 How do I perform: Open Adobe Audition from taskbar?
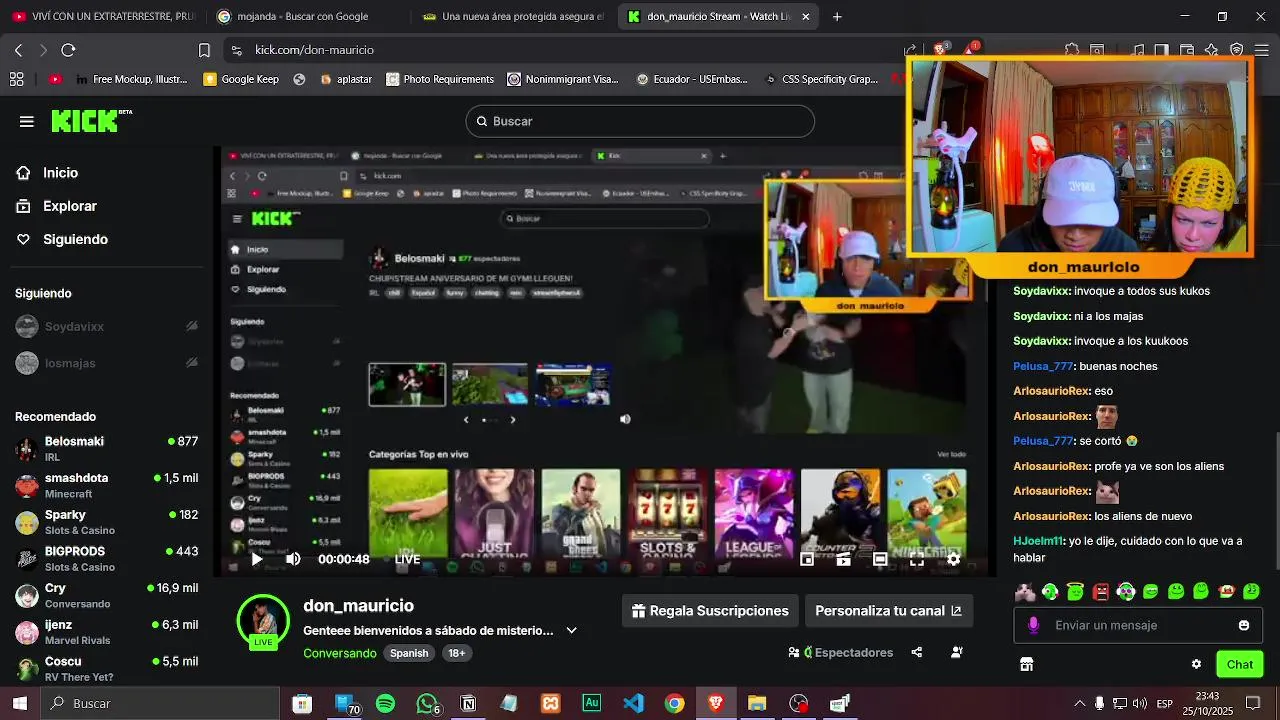[591, 704]
